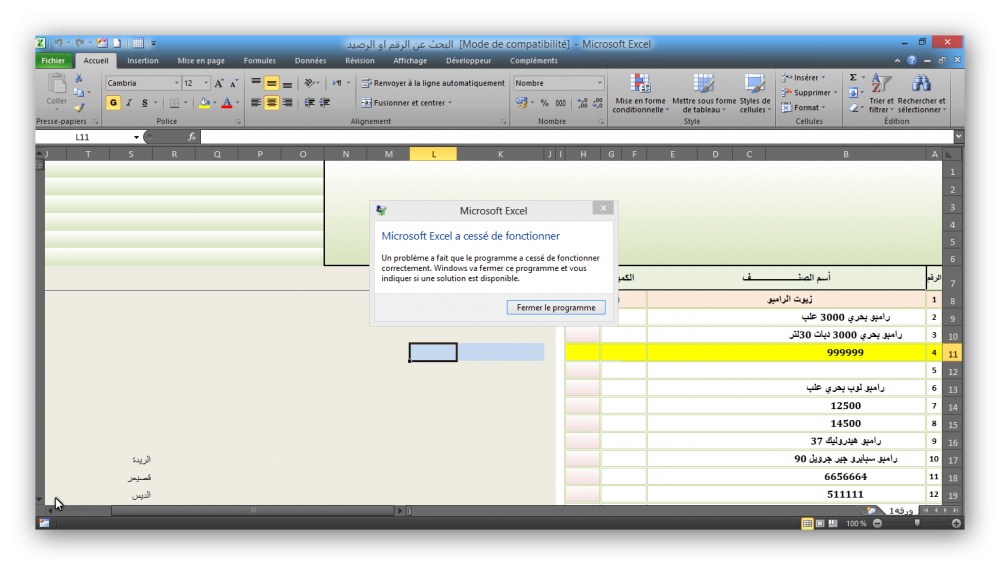The width and height of the screenshot is (1000, 565).
Task: Apply the yellow fill bucket icon
Action: pos(204,103)
